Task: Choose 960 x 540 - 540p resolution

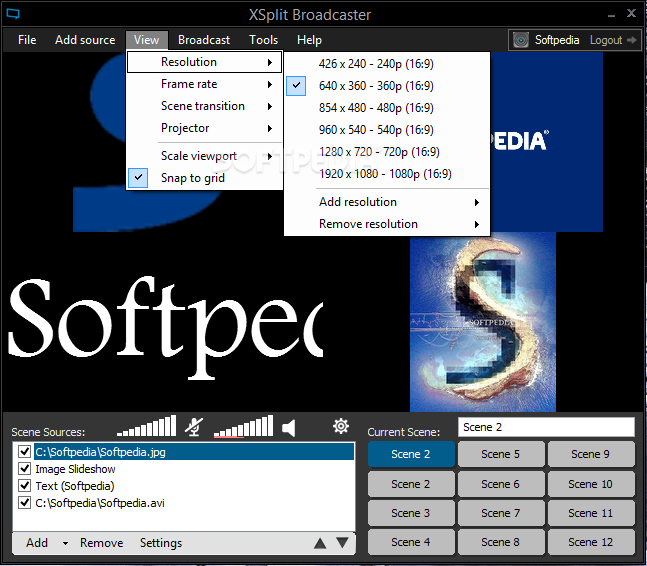Action: [387, 130]
